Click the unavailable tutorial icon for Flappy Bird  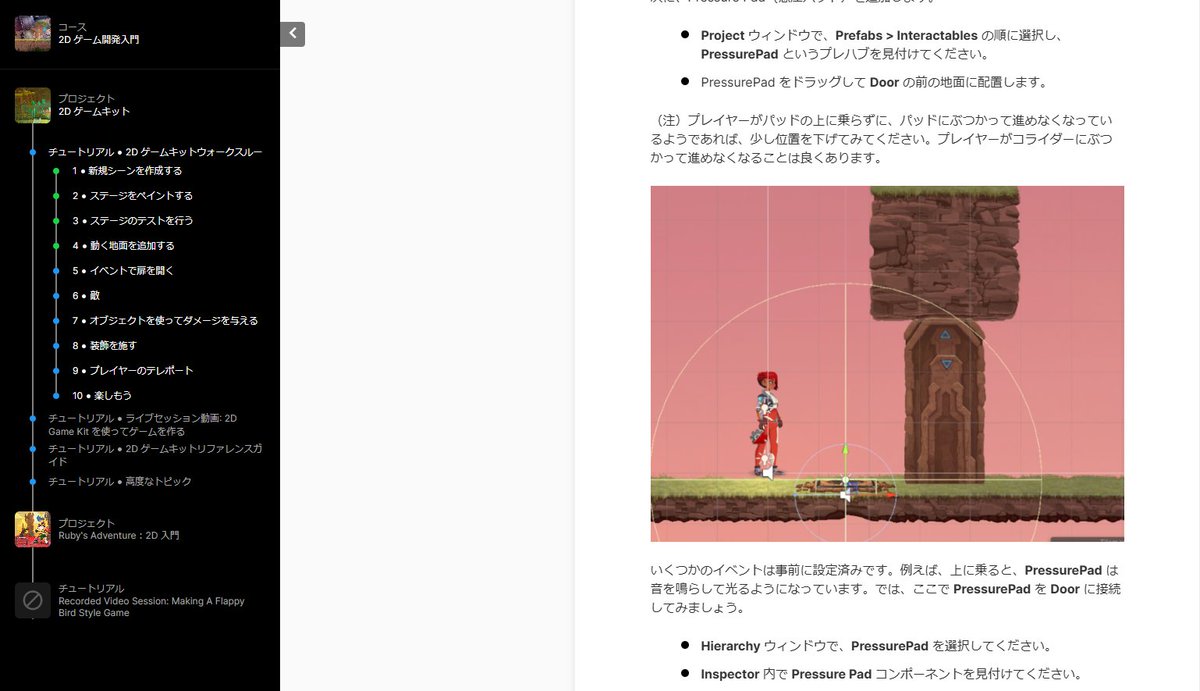tap(32, 600)
